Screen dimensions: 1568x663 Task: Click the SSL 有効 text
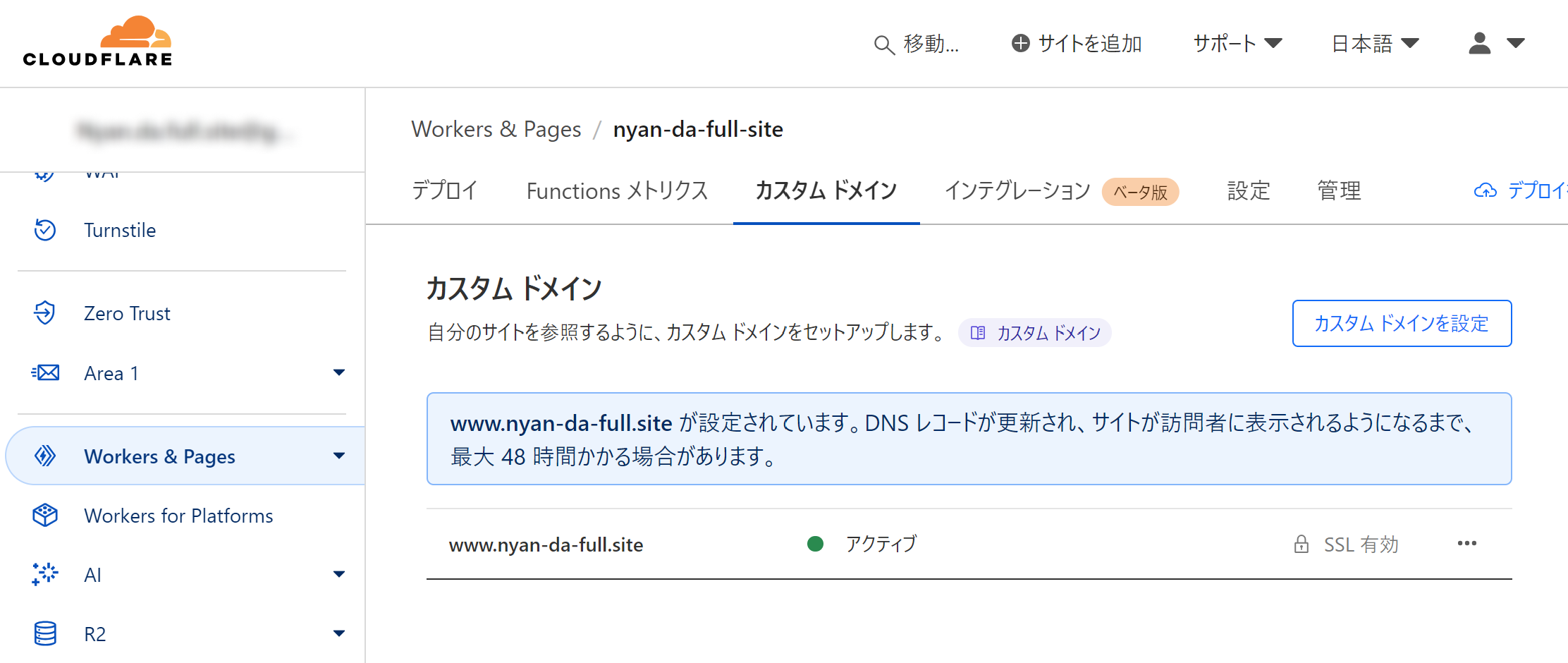(1361, 545)
